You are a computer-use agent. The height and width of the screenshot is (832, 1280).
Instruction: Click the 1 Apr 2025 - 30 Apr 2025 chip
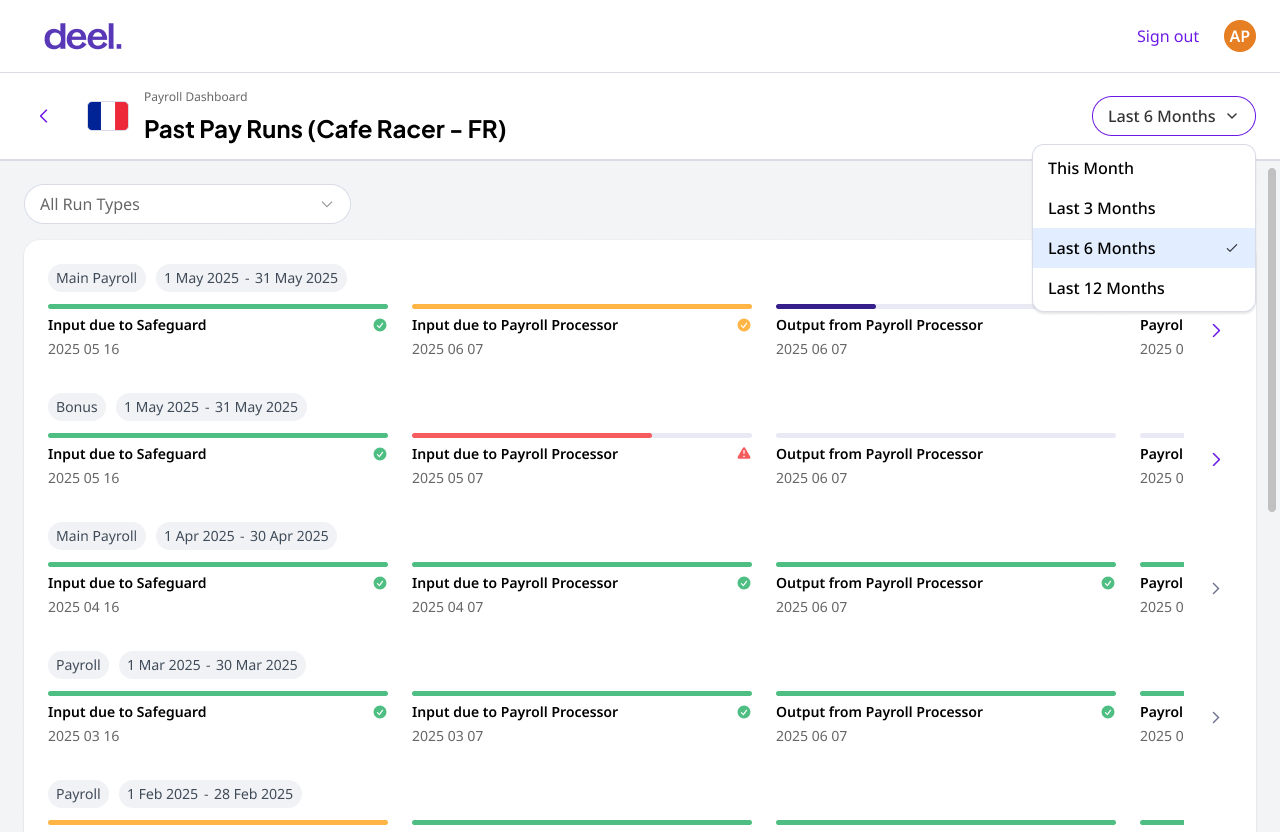pos(246,536)
